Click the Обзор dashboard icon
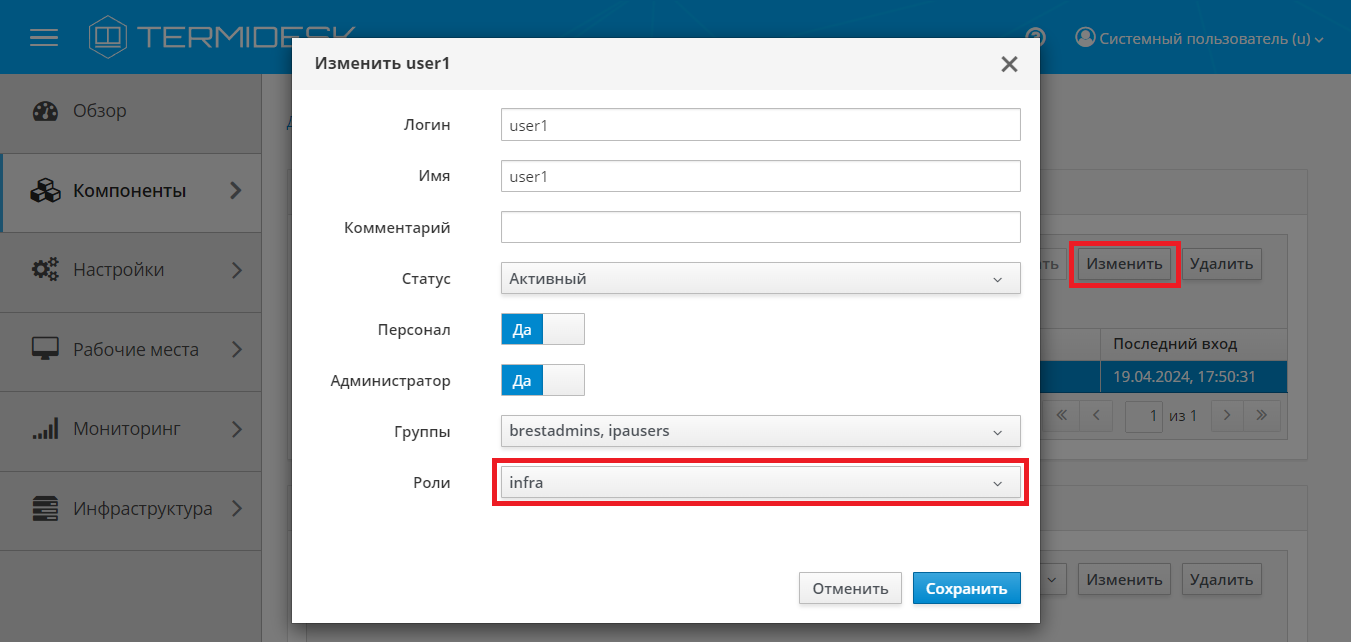Viewport: 1351px width, 642px height. point(46,111)
